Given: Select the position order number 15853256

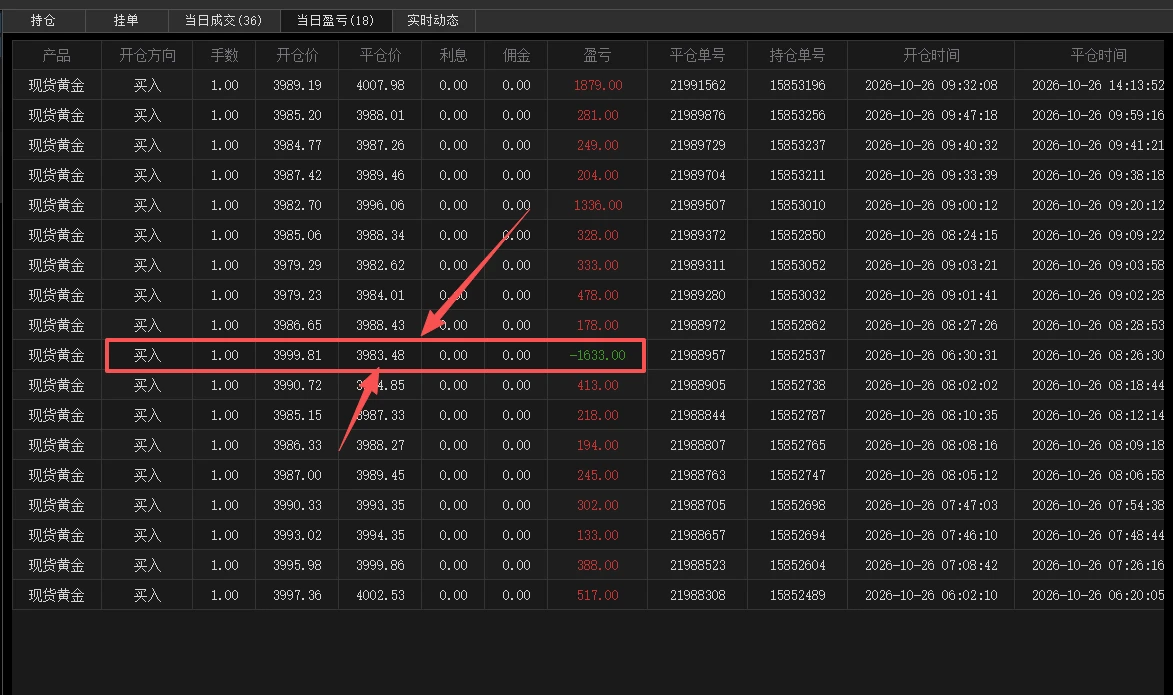Looking at the screenshot, I should click(x=797, y=115).
